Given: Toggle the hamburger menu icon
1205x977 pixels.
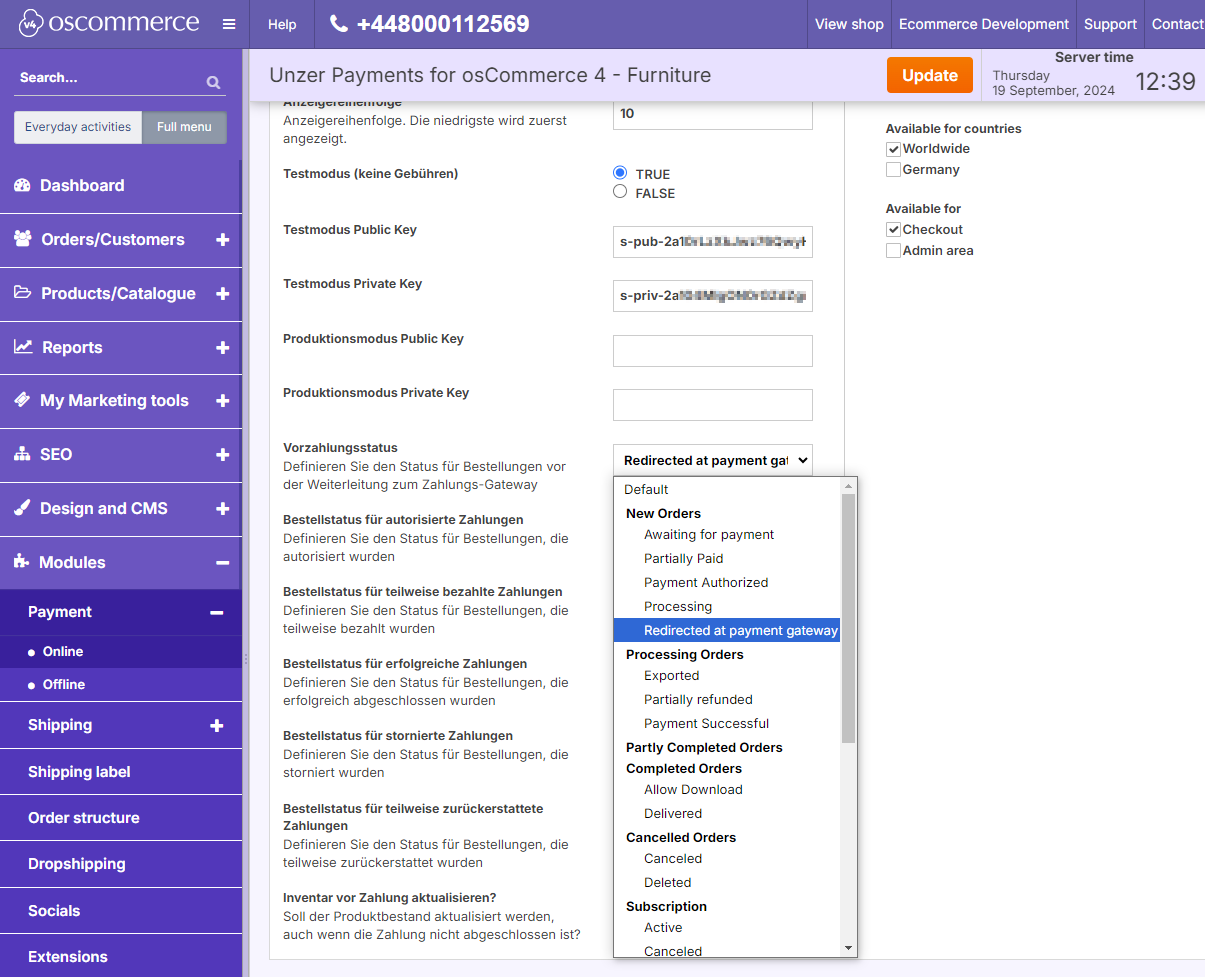Looking at the screenshot, I should tap(229, 24).
